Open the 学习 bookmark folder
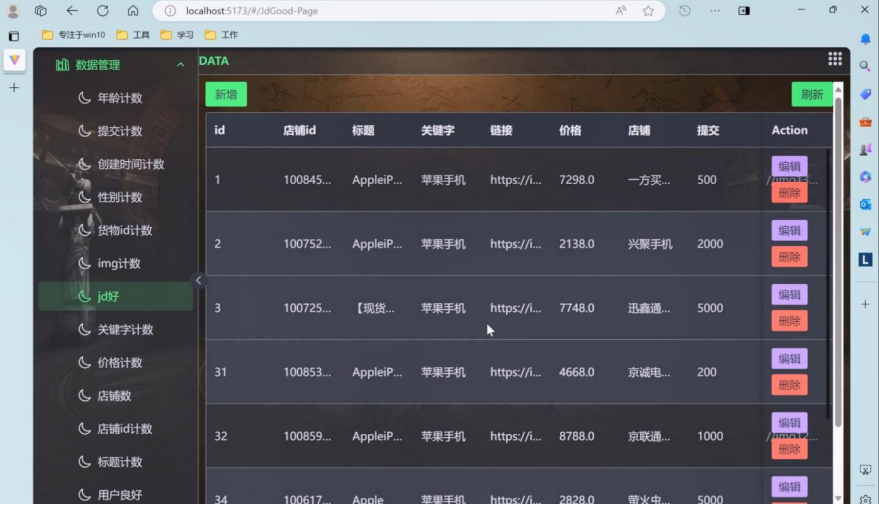 pyautogui.click(x=177, y=35)
